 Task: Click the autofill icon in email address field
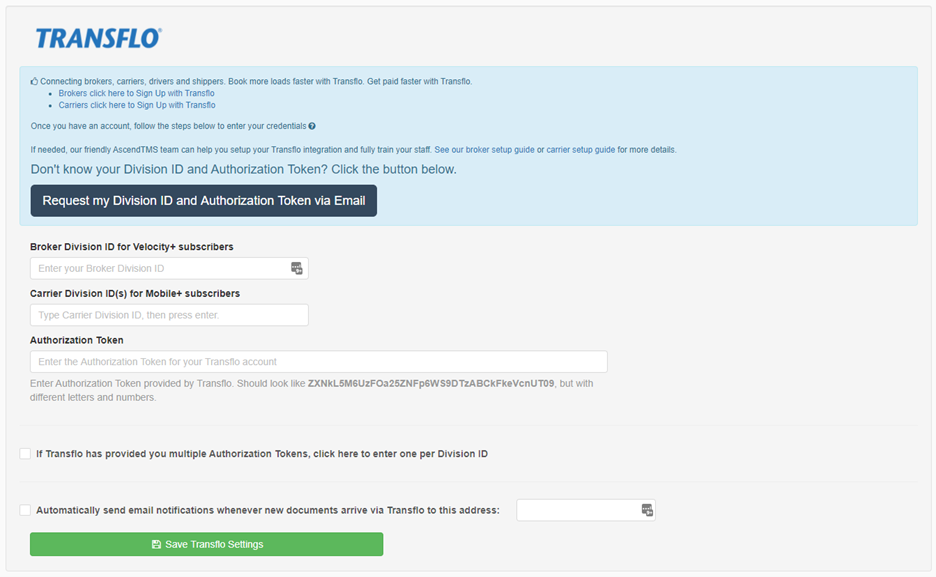[x=647, y=510]
